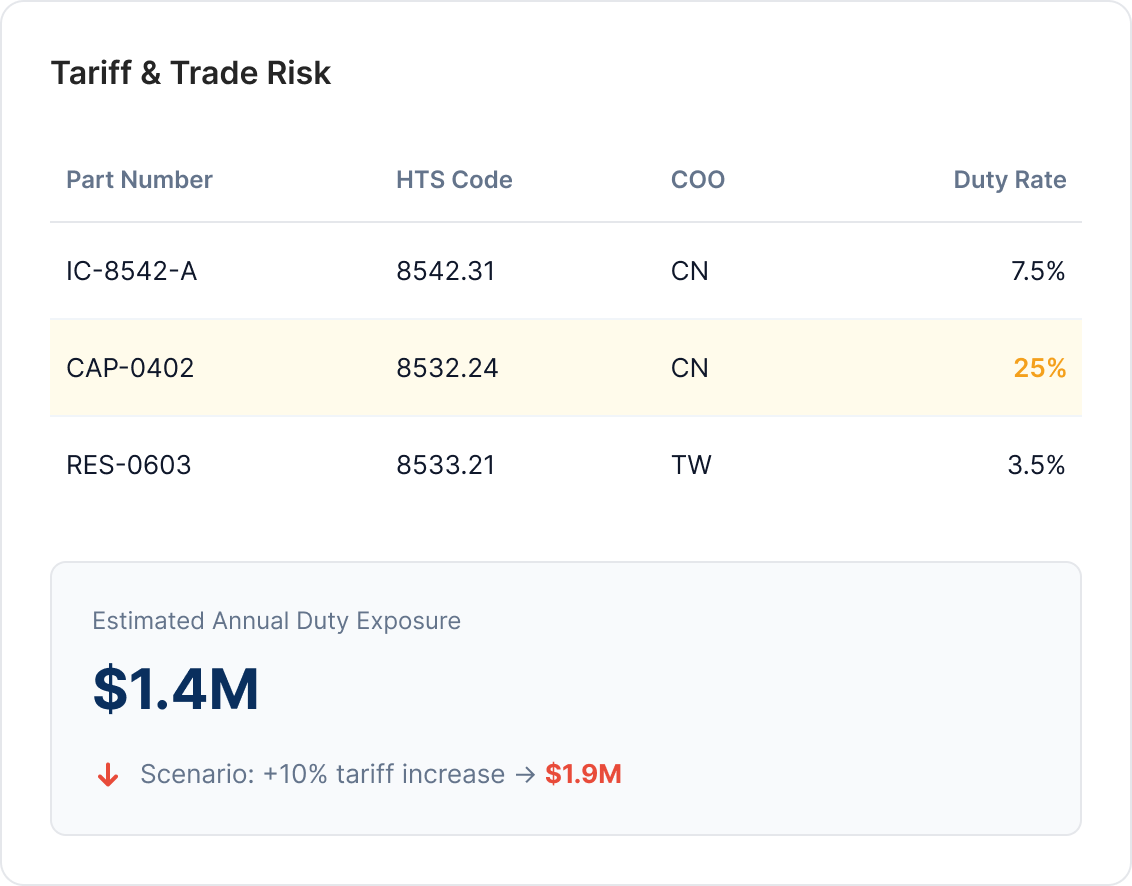Click the Estimated Annual Duty Exposure label
The height and width of the screenshot is (886, 1132).
tap(276, 621)
